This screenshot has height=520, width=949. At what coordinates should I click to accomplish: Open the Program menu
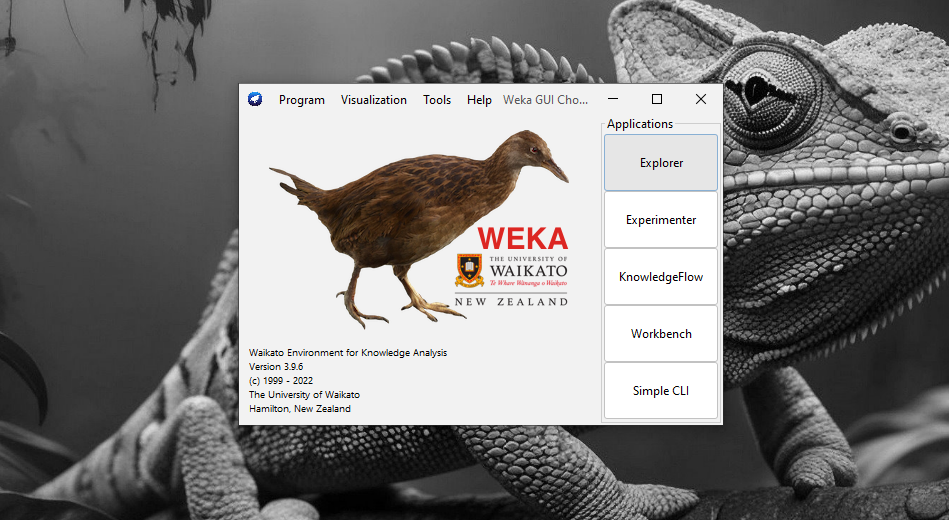[x=301, y=100]
